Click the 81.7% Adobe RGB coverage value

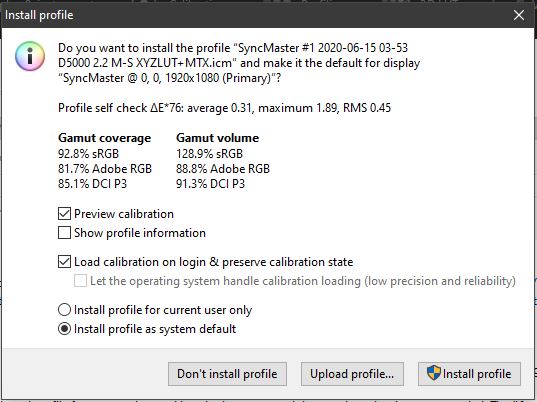coord(105,169)
